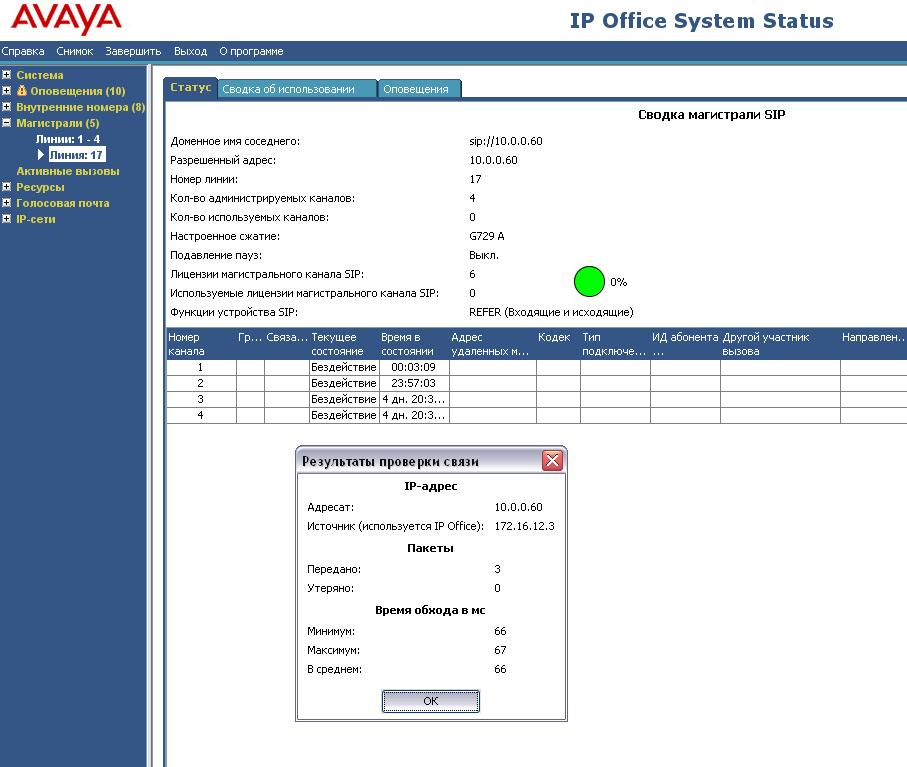
Task: Expand the IP-сети tree node
Action: point(6,219)
